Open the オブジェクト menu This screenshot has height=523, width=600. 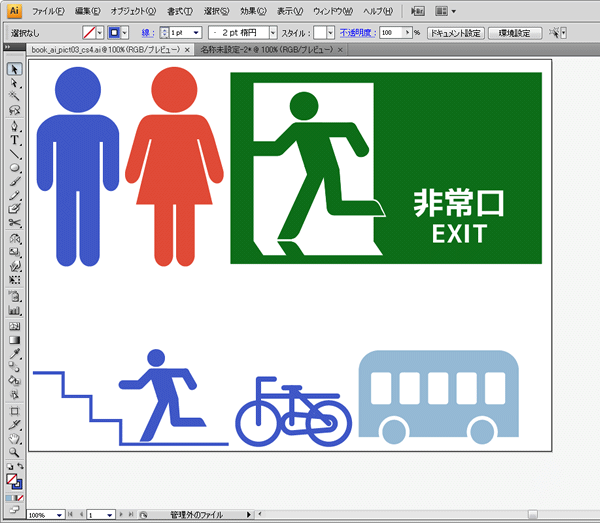(133, 11)
